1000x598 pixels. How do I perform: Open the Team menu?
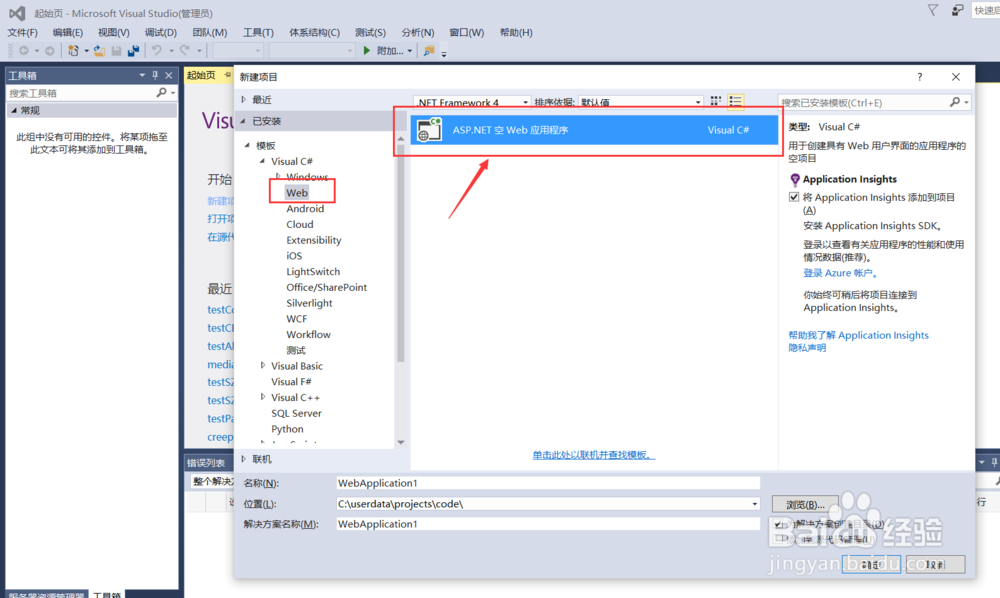pyautogui.click(x=210, y=33)
